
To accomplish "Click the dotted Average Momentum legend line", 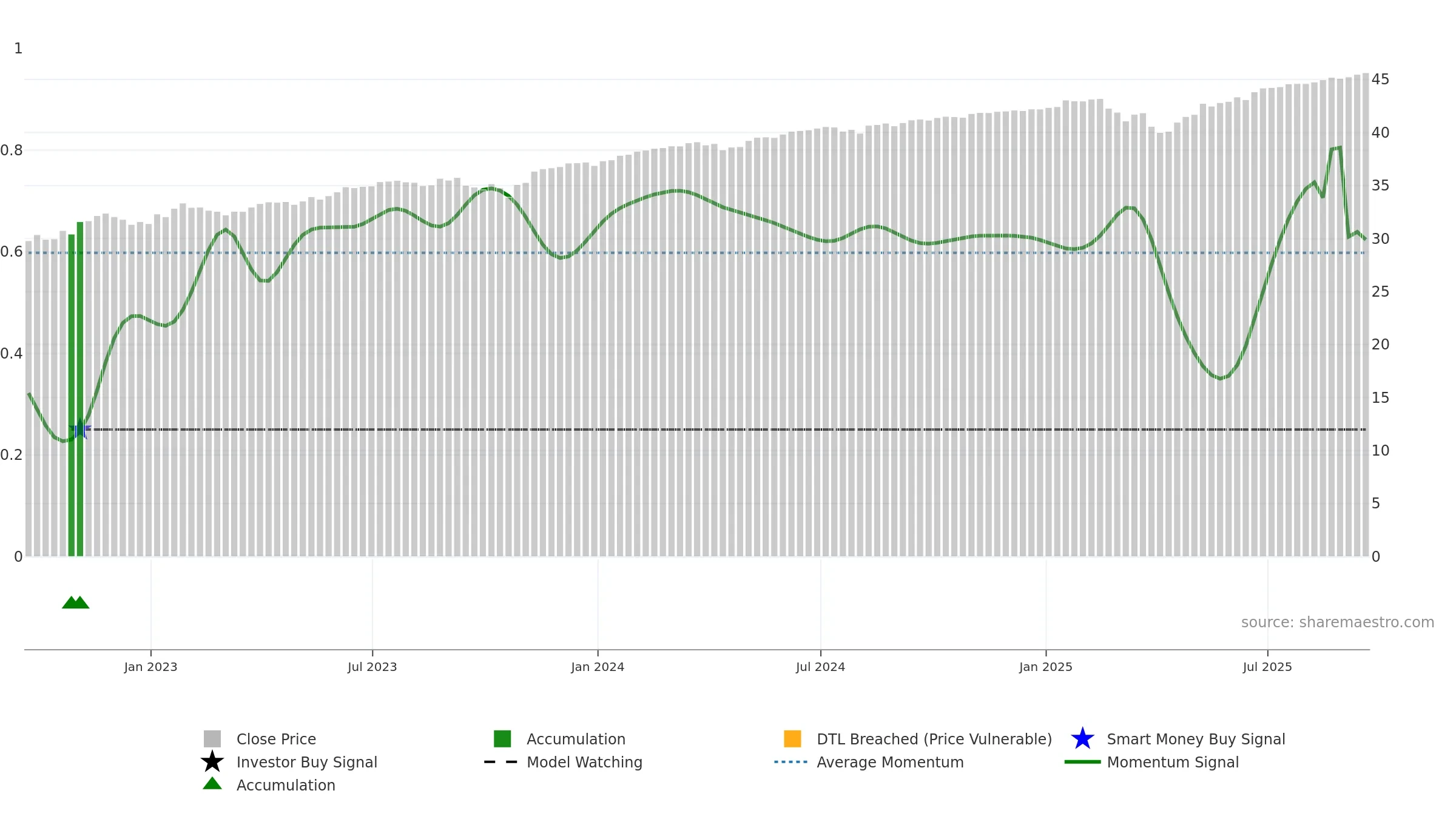I will (791, 761).
